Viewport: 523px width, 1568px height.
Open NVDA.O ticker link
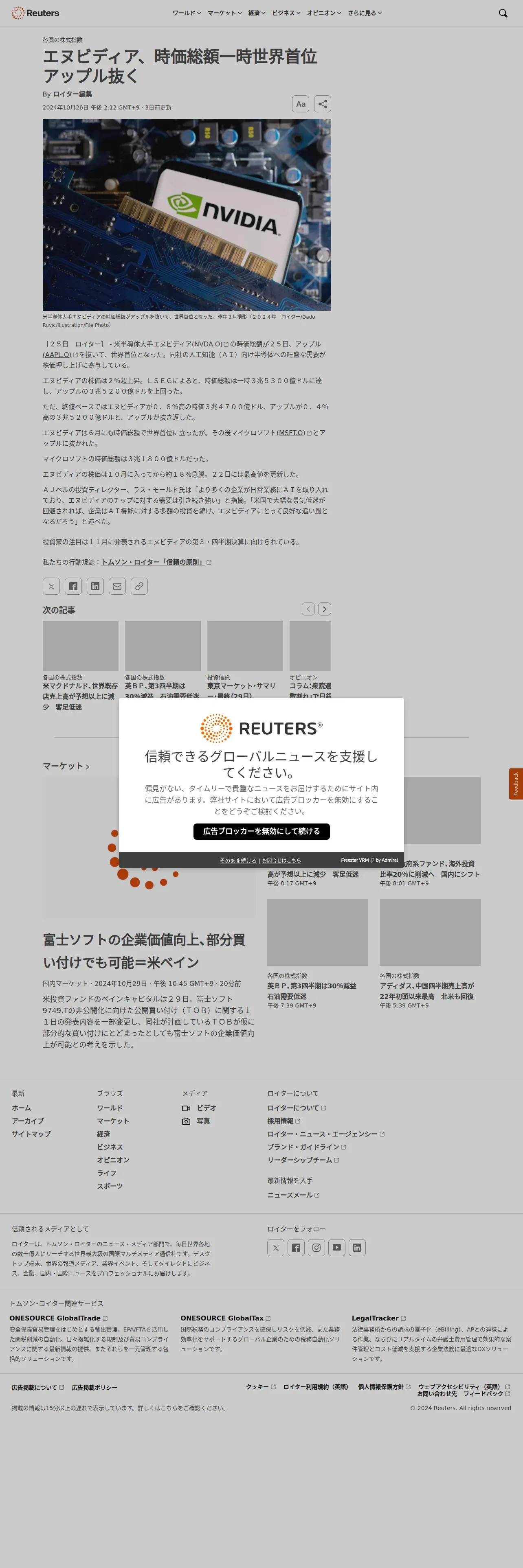tap(210, 344)
